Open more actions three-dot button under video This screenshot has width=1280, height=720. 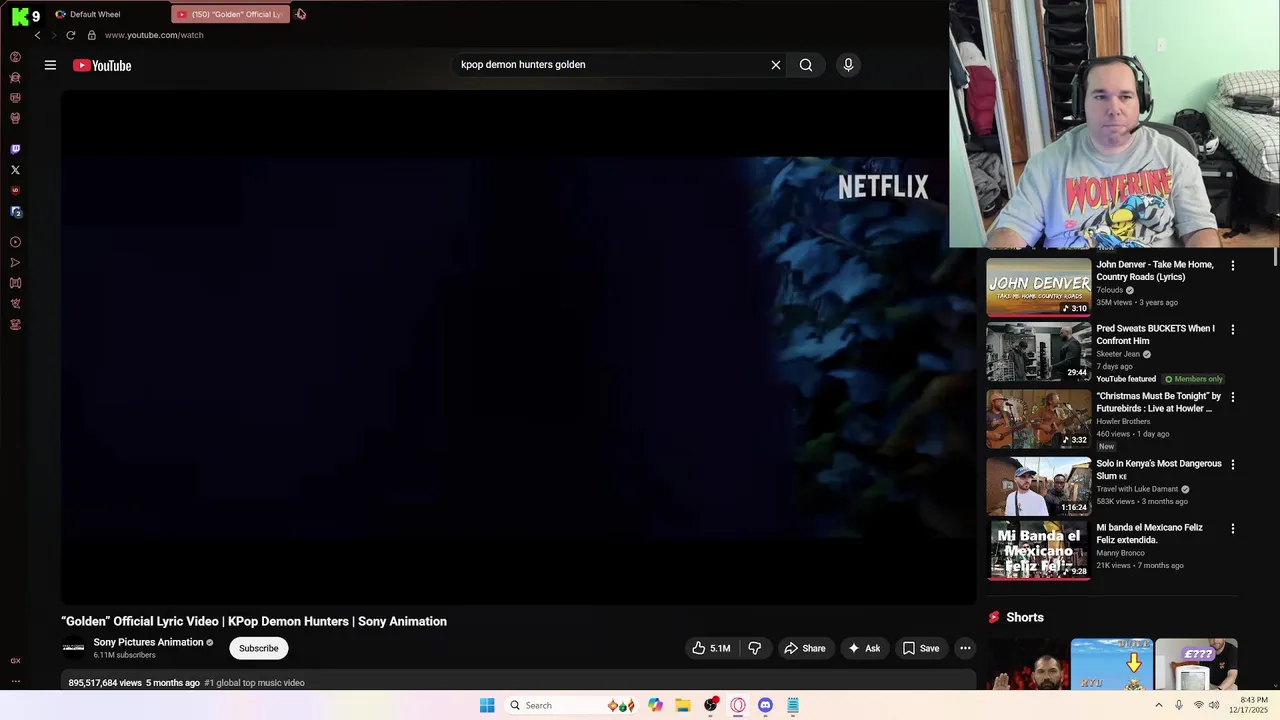pyautogui.click(x=965, y=648)
